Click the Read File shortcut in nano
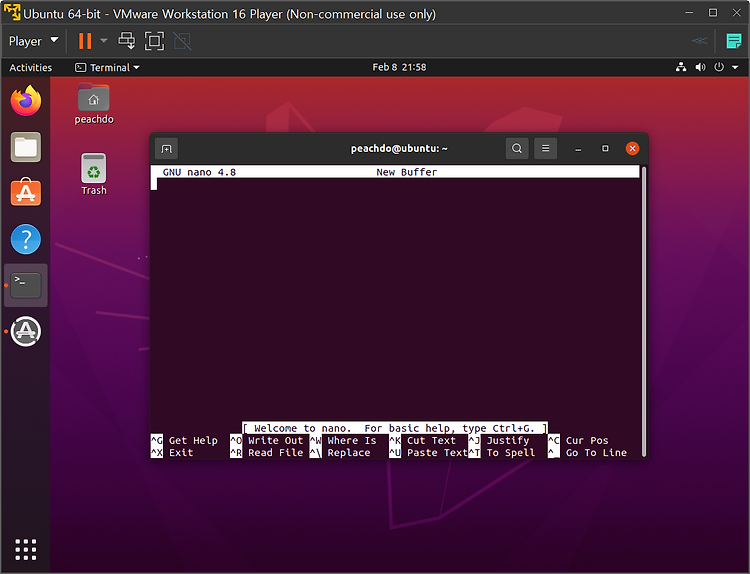The image size is (750, 574). pos(267,453)
